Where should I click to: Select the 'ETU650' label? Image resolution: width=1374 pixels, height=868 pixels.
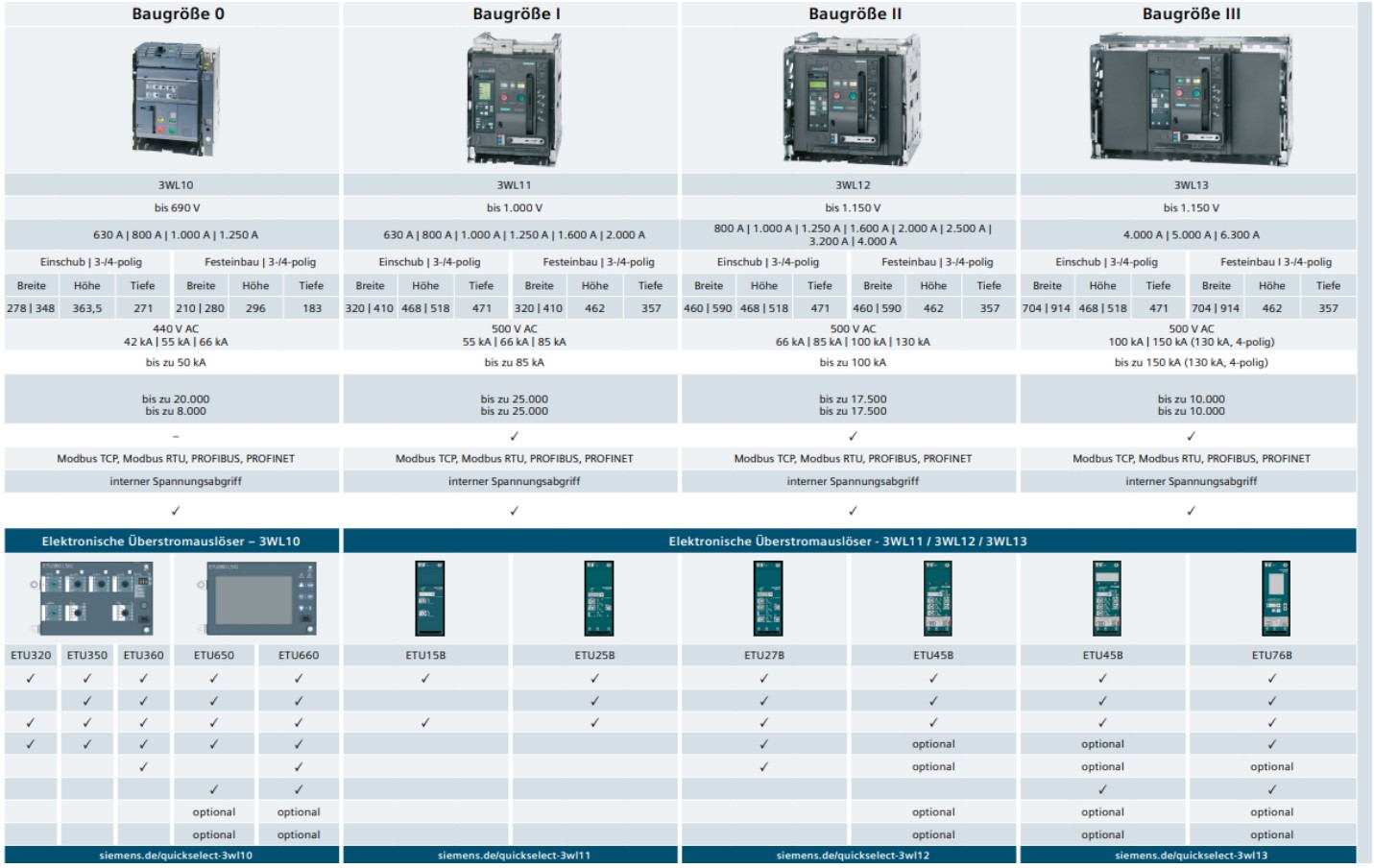(214, 656)
